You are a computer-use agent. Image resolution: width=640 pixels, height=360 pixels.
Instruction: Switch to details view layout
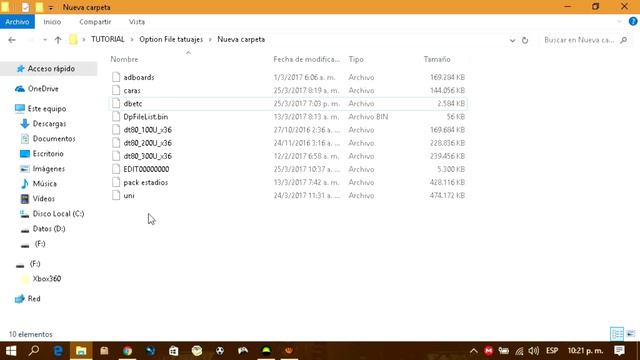point(617,334)
